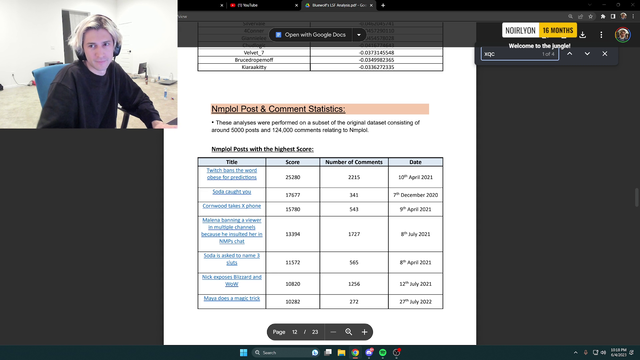Select date 7th December 2020

coord(416,195)
